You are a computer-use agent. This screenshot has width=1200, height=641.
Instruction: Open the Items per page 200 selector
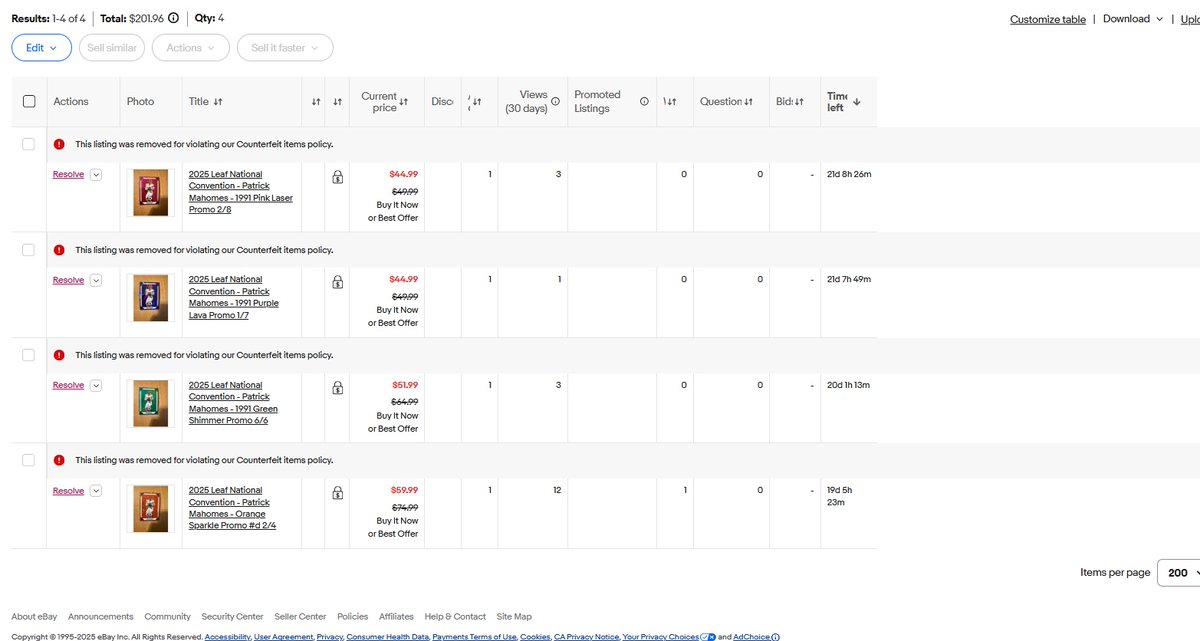pos(1179,573)
